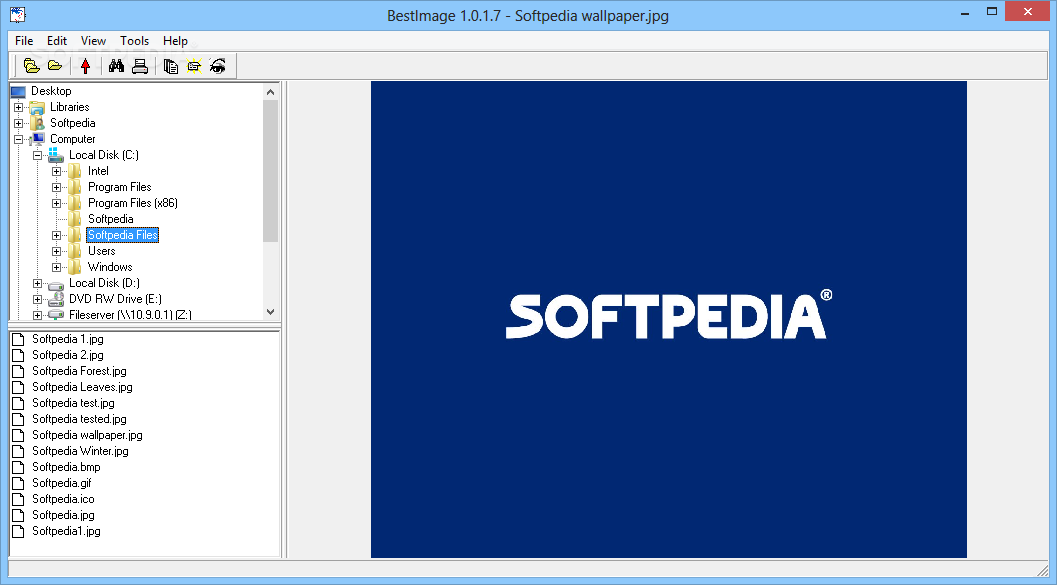This screenshot has width=1057, height=585.
Task: Select the Program Files (x86) folder label
Action: tap(133, 203)
